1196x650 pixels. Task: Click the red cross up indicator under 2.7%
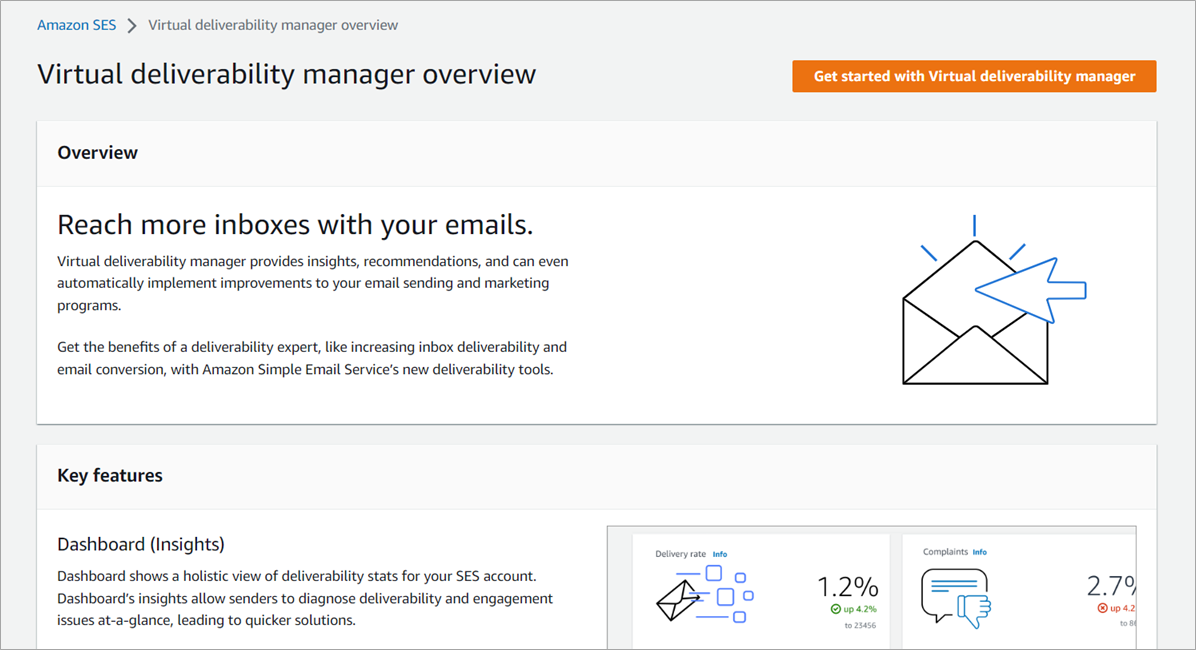click(x=1117, y=608)
